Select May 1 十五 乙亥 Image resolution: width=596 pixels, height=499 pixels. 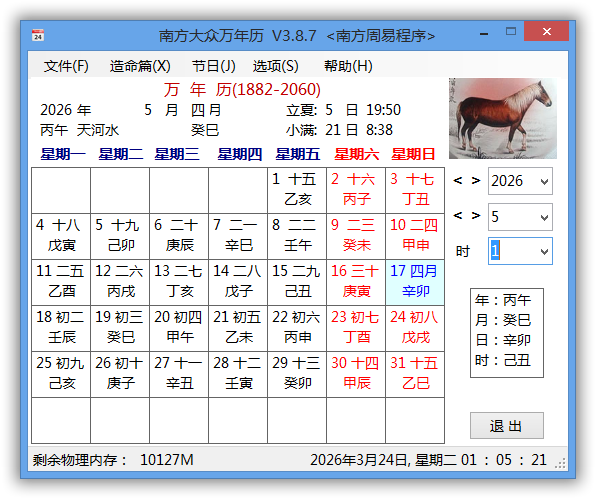pyautogui.click(x=297, y=190)
